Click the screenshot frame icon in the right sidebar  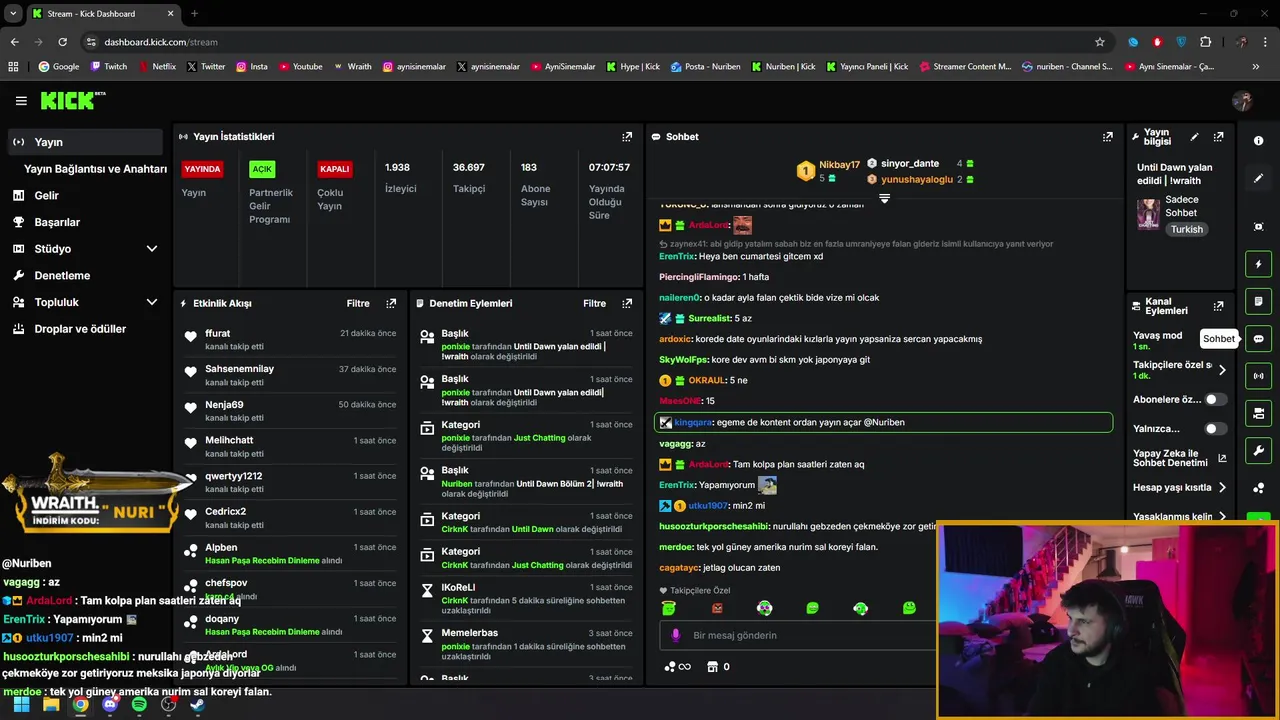click(x=1258, y=227)
